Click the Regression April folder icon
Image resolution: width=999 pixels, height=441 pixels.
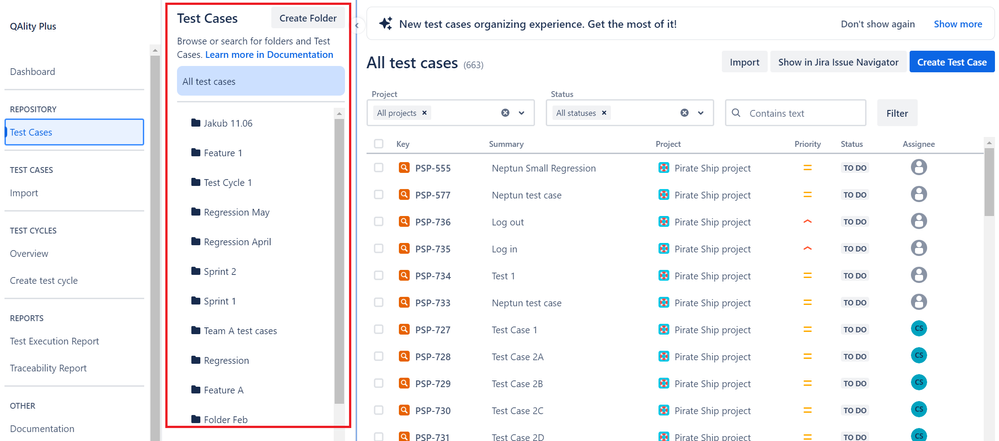tap(196, 242)
